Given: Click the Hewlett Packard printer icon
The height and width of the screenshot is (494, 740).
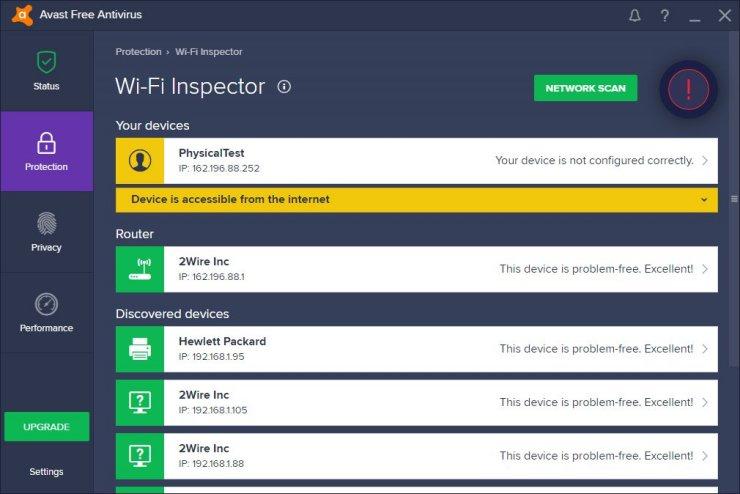Looking at the screenshot, I should [140, 349].
